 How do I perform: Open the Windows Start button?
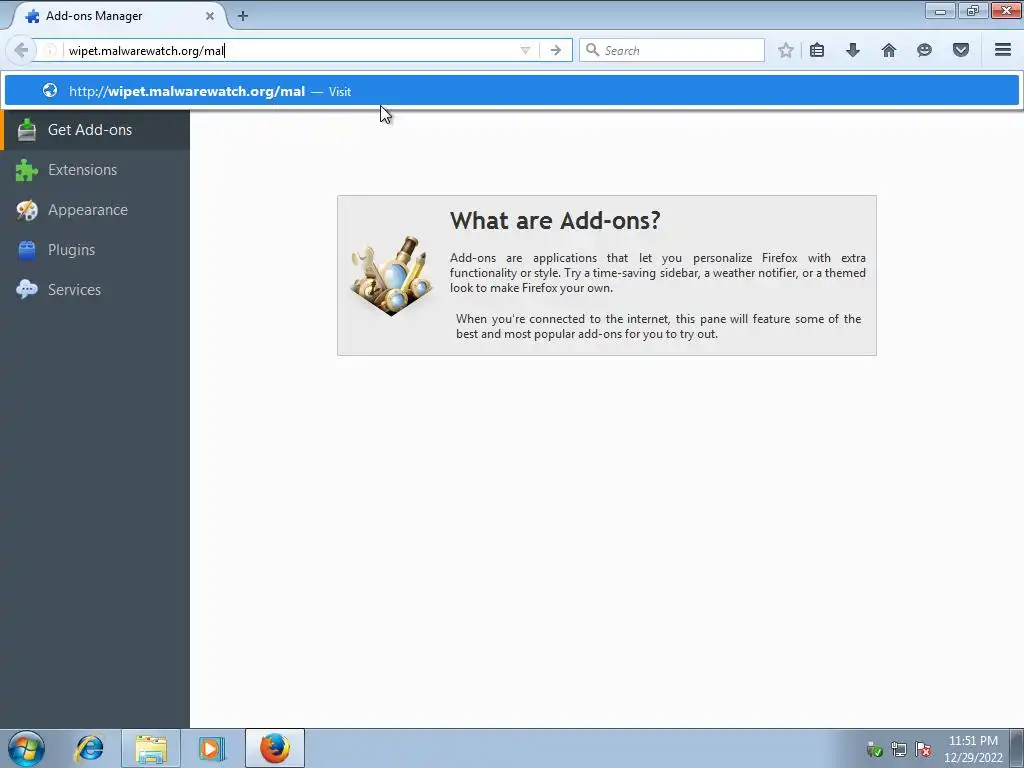pos(26,748)
